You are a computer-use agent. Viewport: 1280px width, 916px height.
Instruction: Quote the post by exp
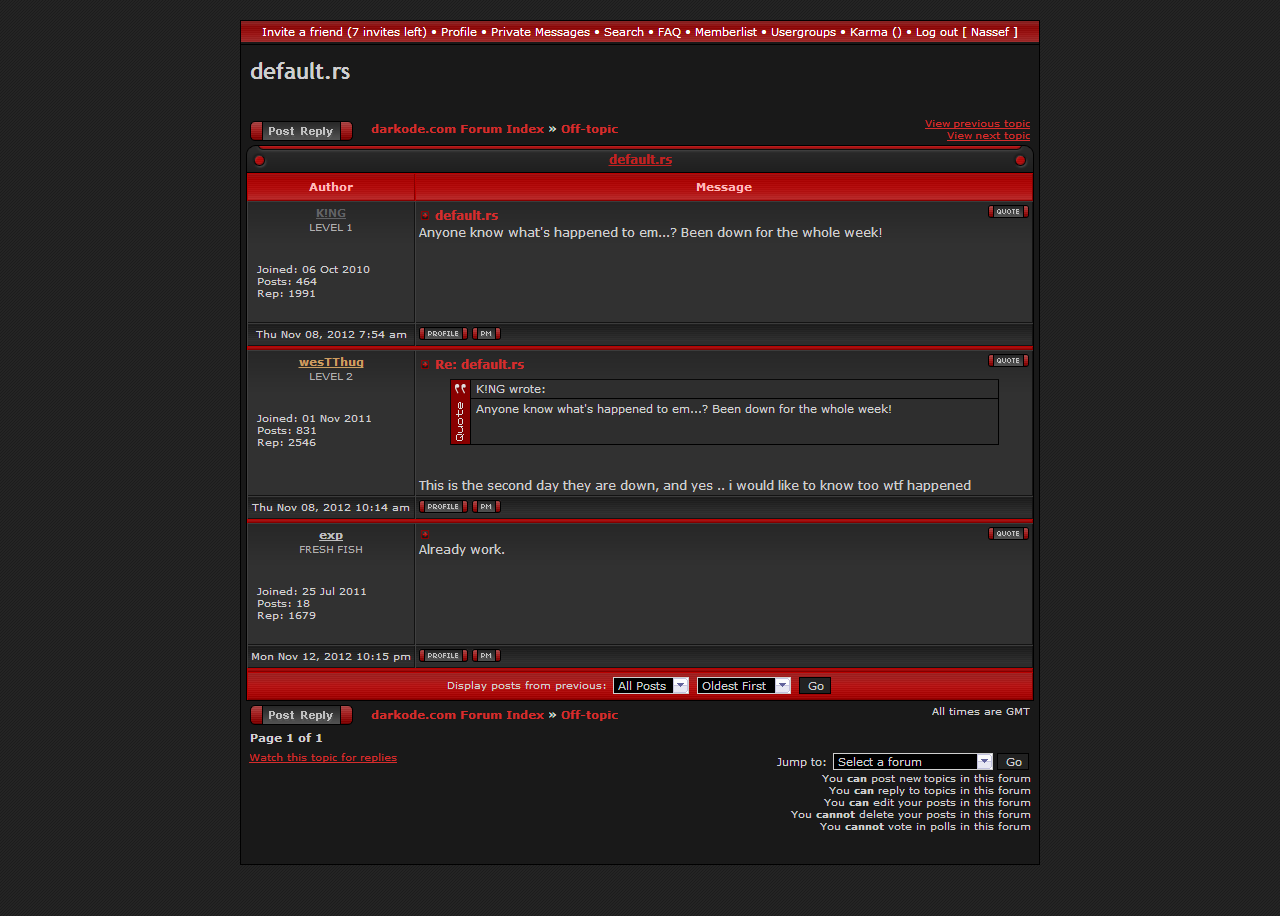(x=1008, y=534)
